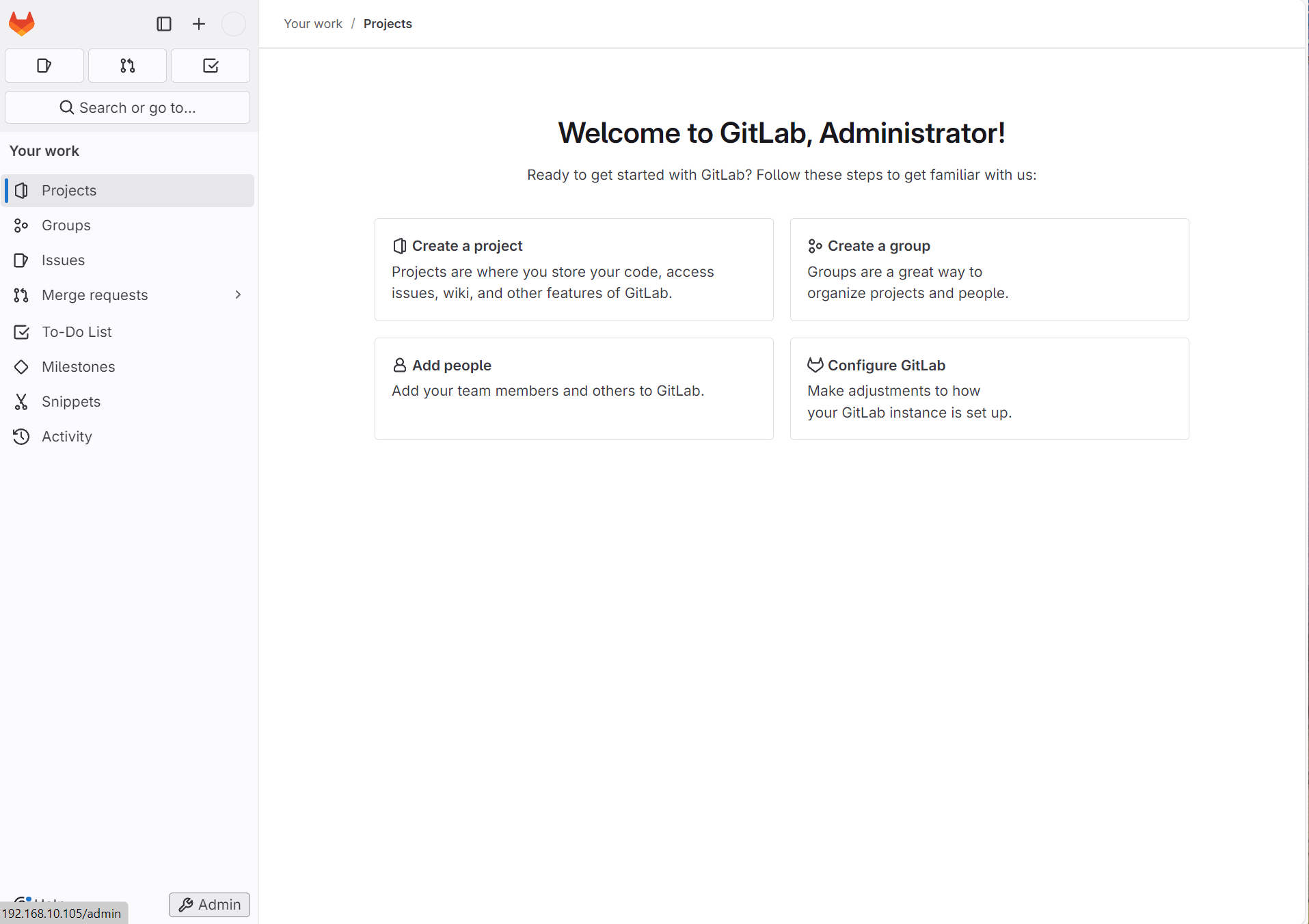
Task: Click the Search or go to field
Action: pyautogui.click(x=128, y=107)
